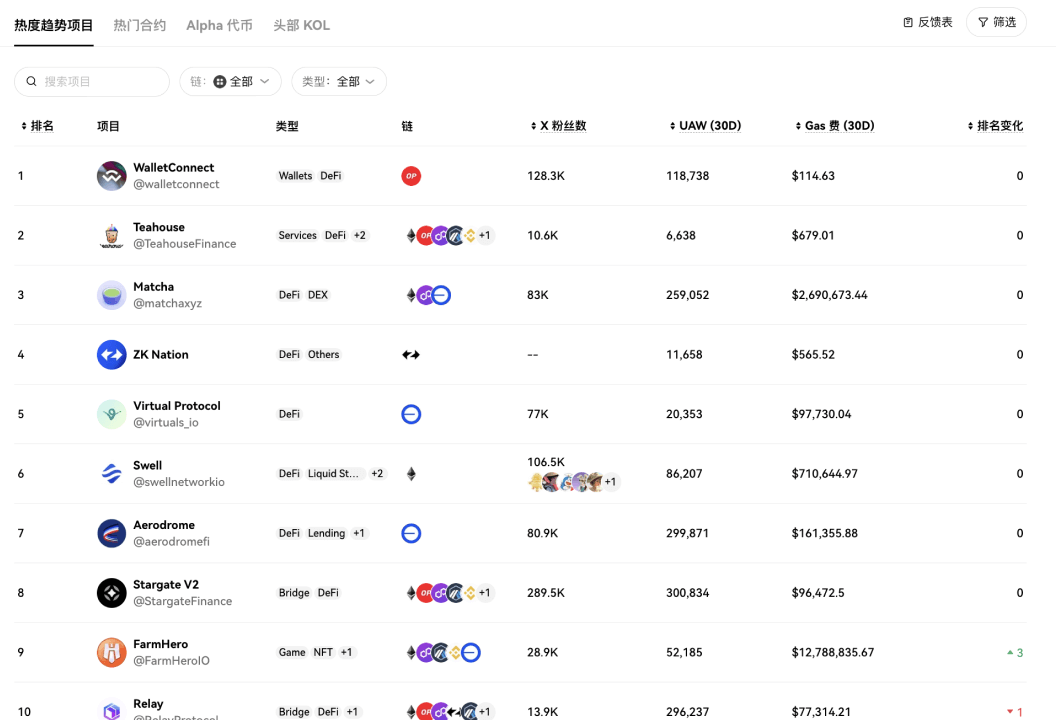
Task: Click the Optimism chain icon in WalletConnect row
Action: [x=411, y=176]
